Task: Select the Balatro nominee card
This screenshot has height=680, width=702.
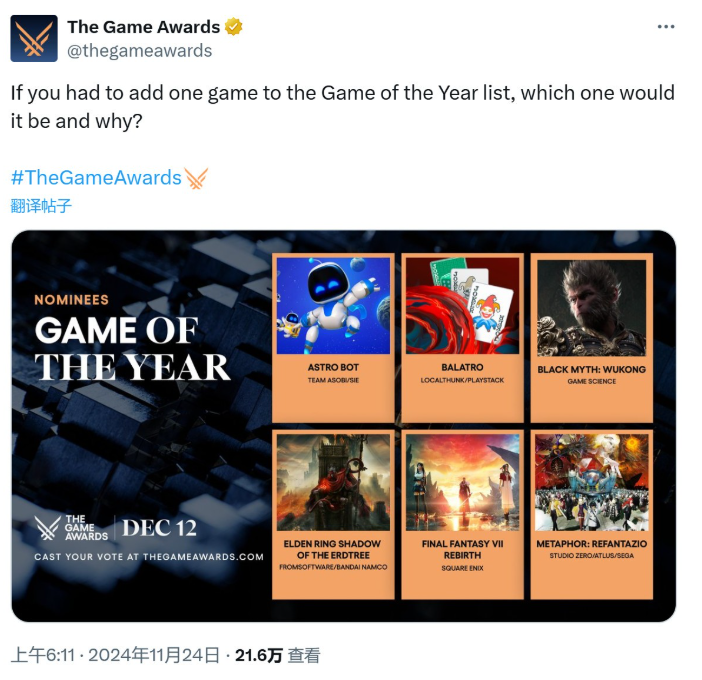Action: [x=462, y=338]
